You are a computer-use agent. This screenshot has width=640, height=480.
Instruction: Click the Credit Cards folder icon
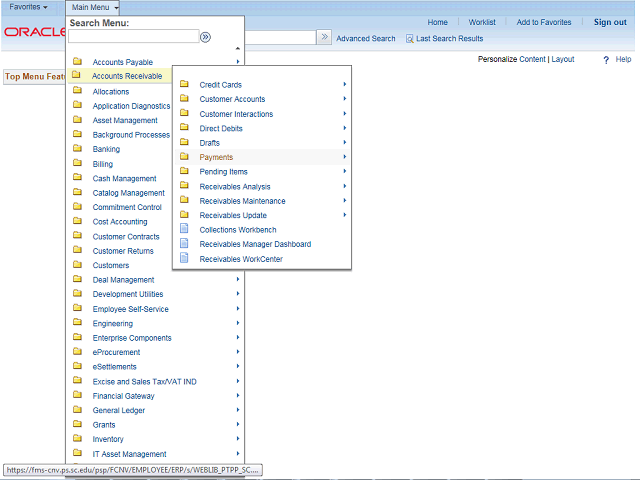pyautogui.click(x=184, y=85)
